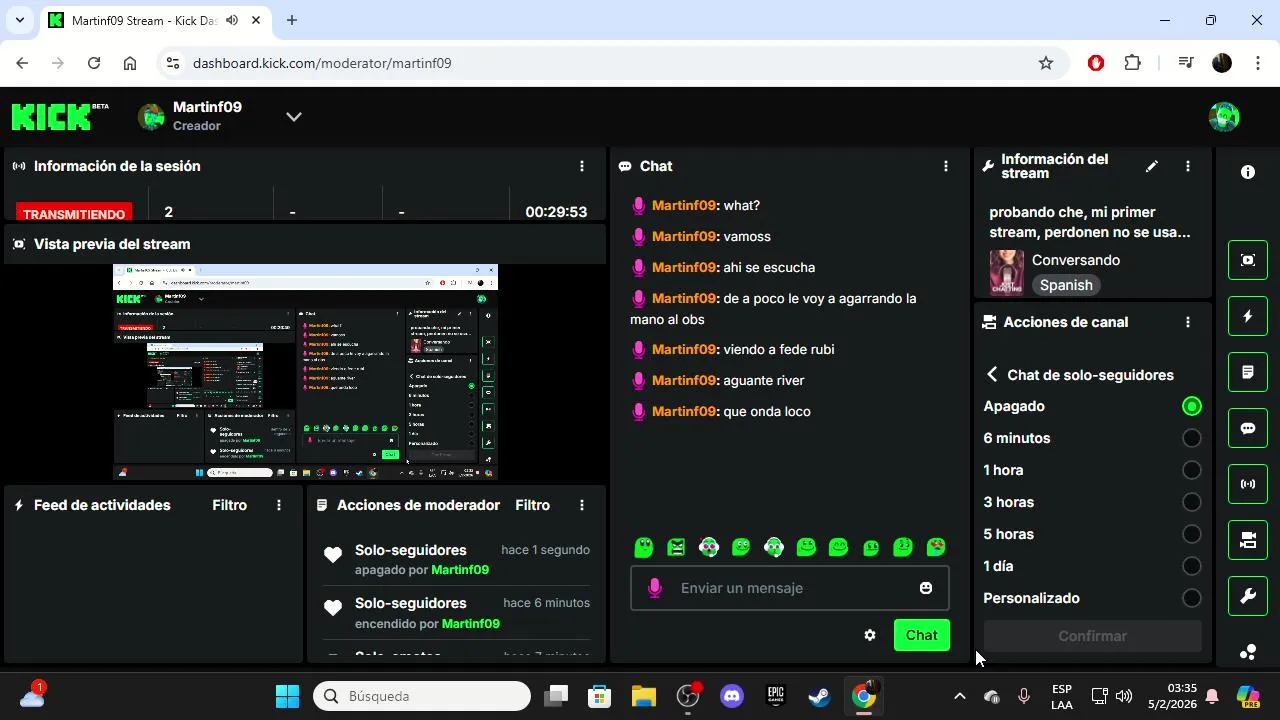
Task: Click the user avatar at top right
Action: coord(1224,116)
